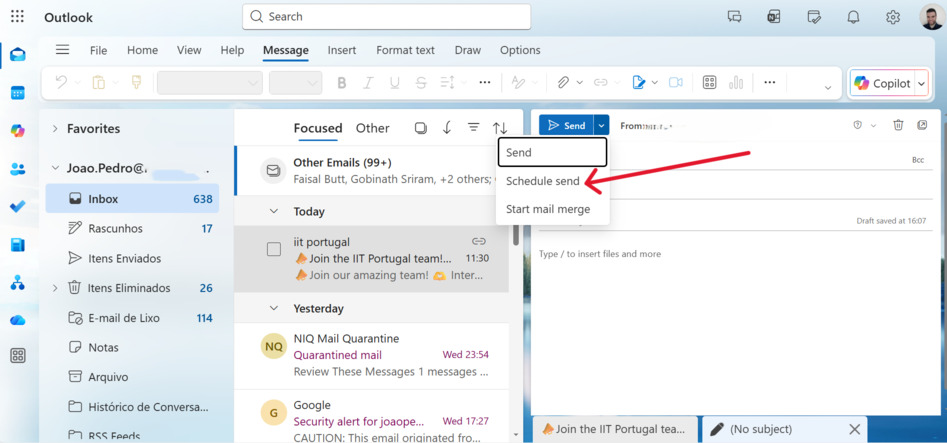
Task: Click the Bcc link
Action: (918, 160)
